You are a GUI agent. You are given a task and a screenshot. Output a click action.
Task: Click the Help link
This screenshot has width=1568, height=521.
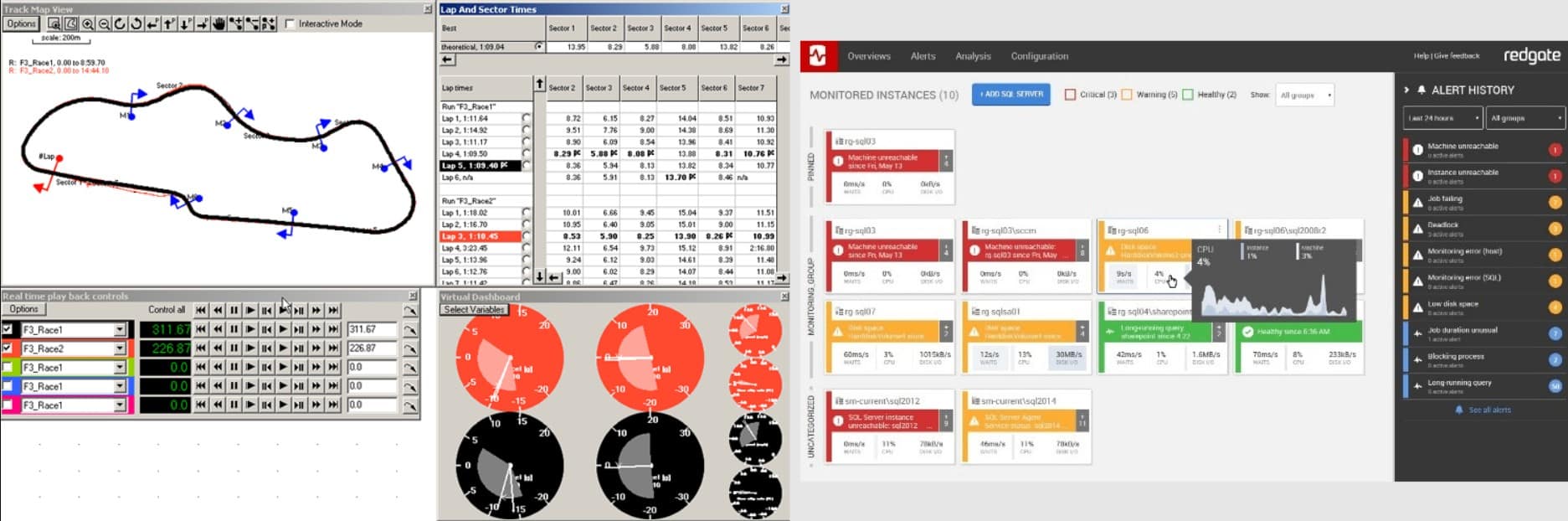click(x=1421, y=56)
